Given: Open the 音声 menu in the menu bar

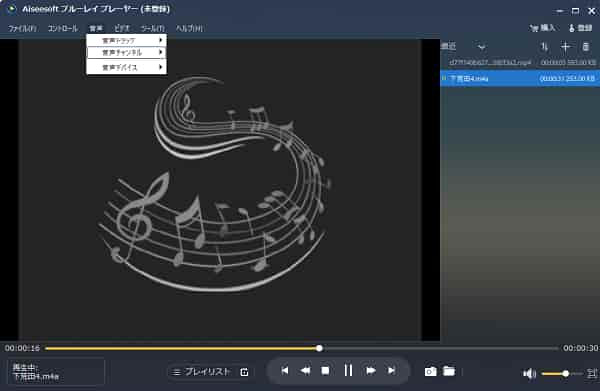Looking at the screenshot, I should [96, 28].
